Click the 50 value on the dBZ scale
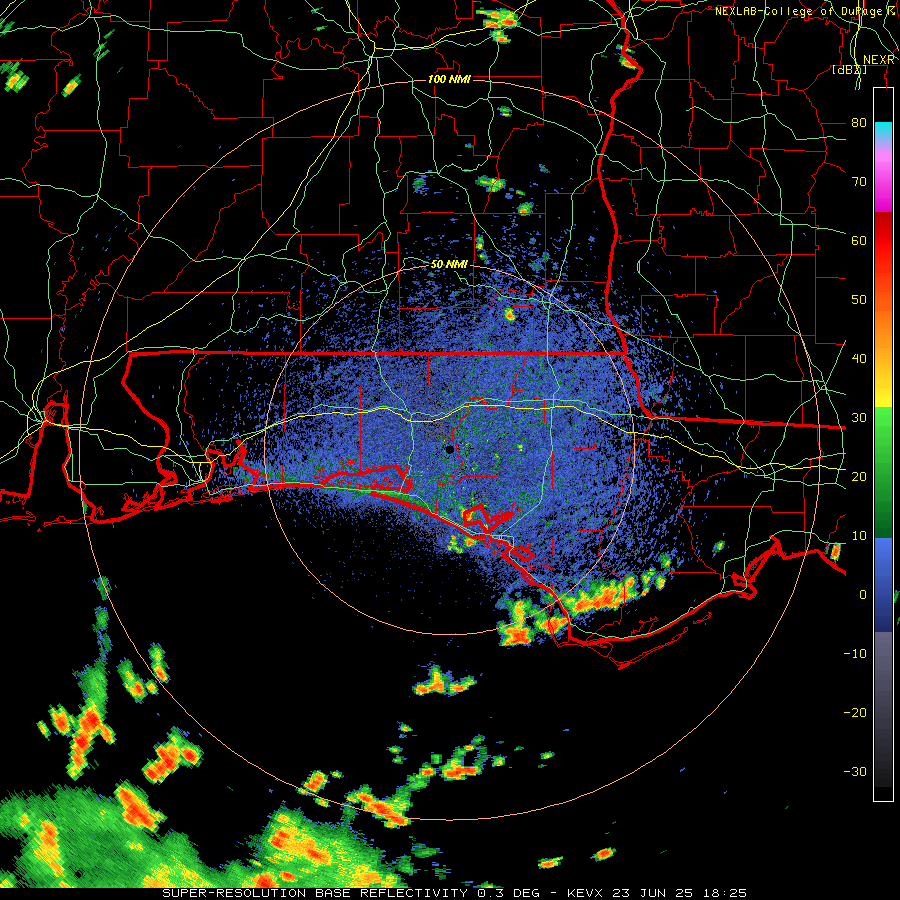 [x=859, y=300]
